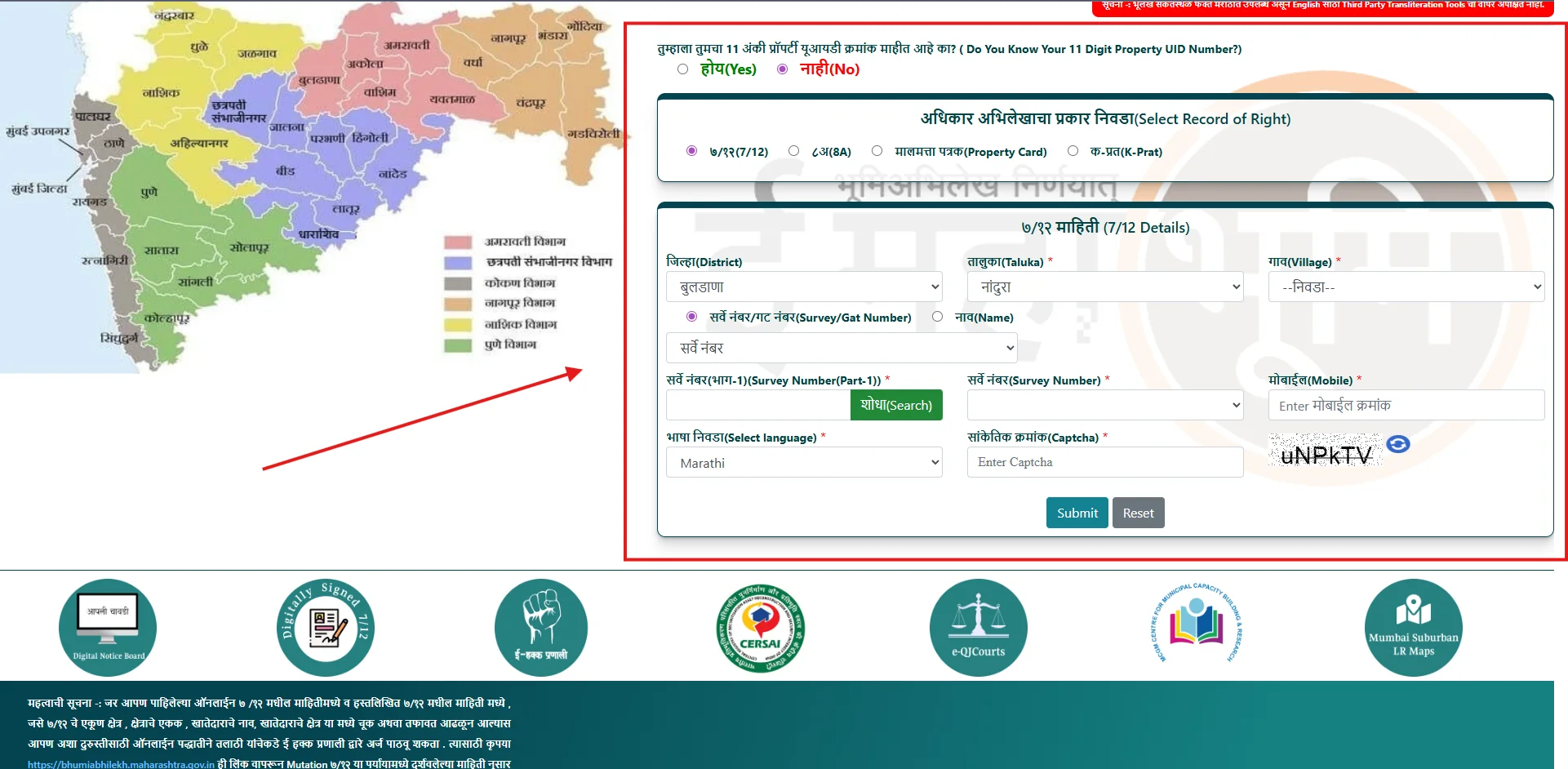Click the CERSAI logo icon
This screenshot has width=1568, height=769.
coord(761,627)
